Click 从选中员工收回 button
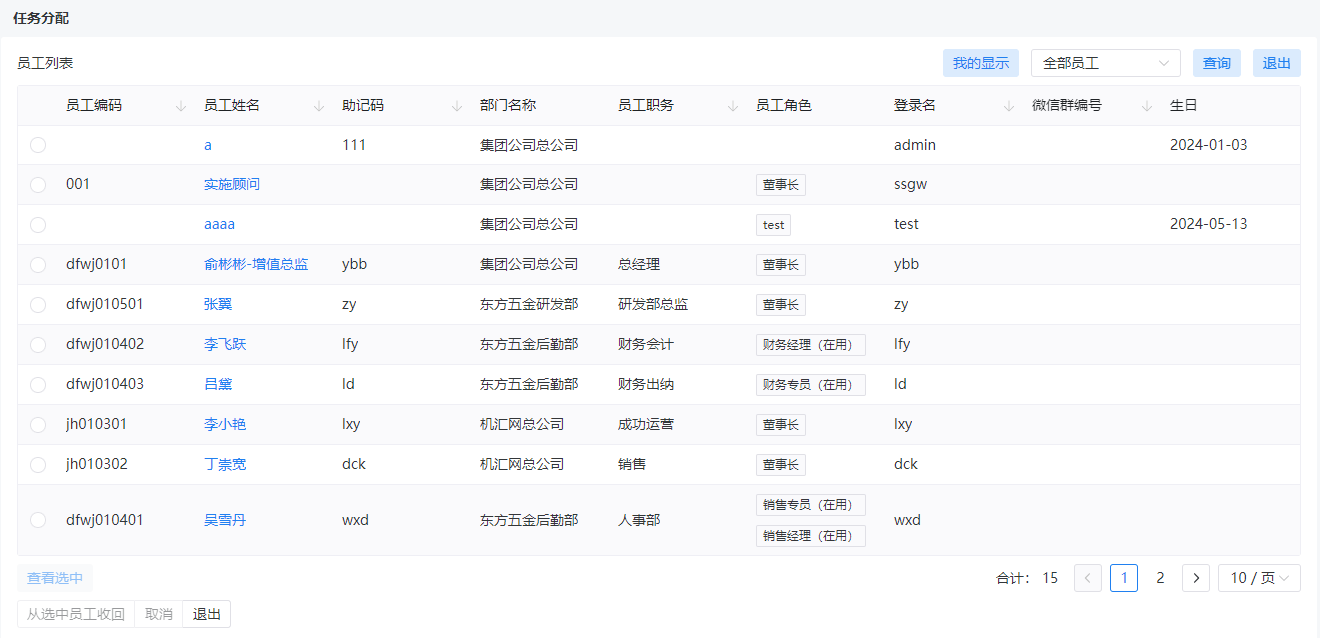The height and width of the screenshot is (638, 1320). click(x=76, y=614)
